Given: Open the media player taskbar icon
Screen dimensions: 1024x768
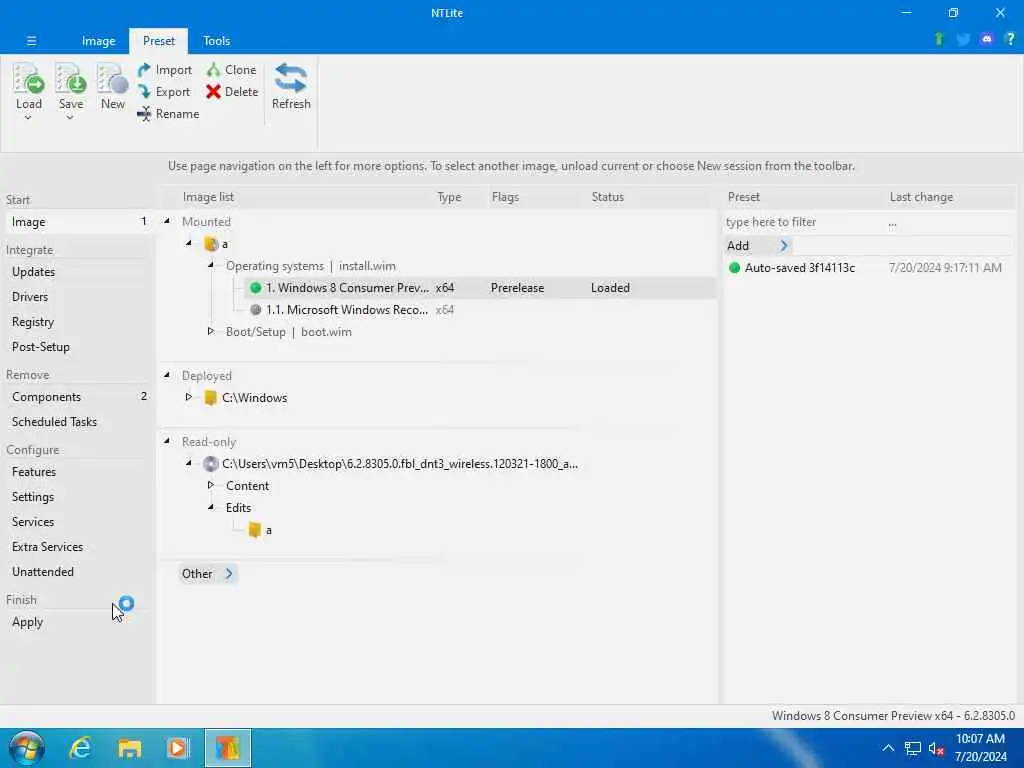Looking at the screenshot, I should pos(178,748).
